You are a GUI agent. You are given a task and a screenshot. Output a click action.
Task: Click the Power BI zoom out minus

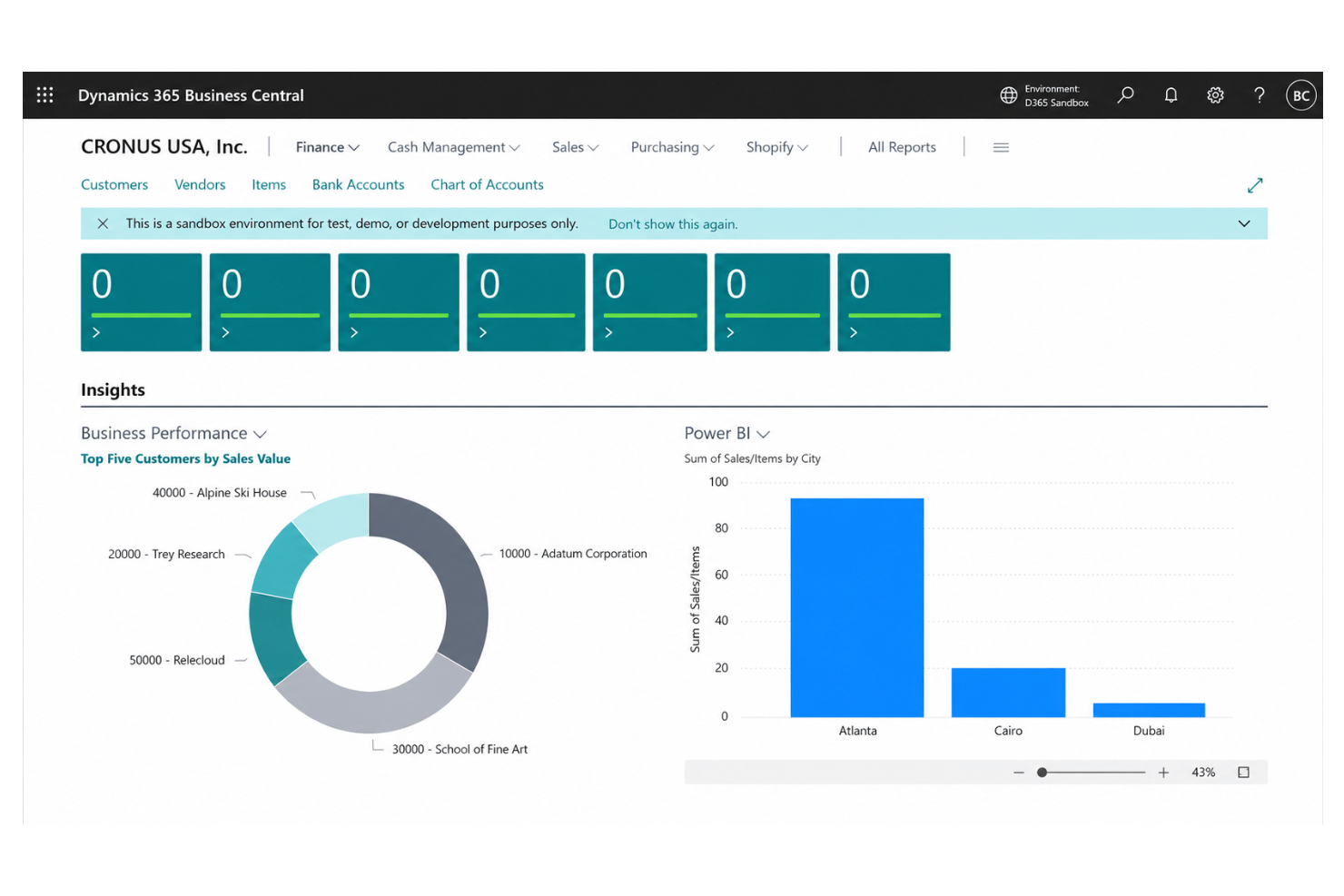pyautogui.click(x=1018, y=773)
